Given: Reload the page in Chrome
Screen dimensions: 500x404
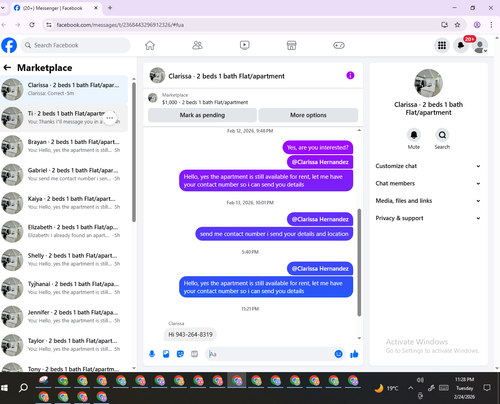Looking at the screenshot, I should [x=32, y=25].
